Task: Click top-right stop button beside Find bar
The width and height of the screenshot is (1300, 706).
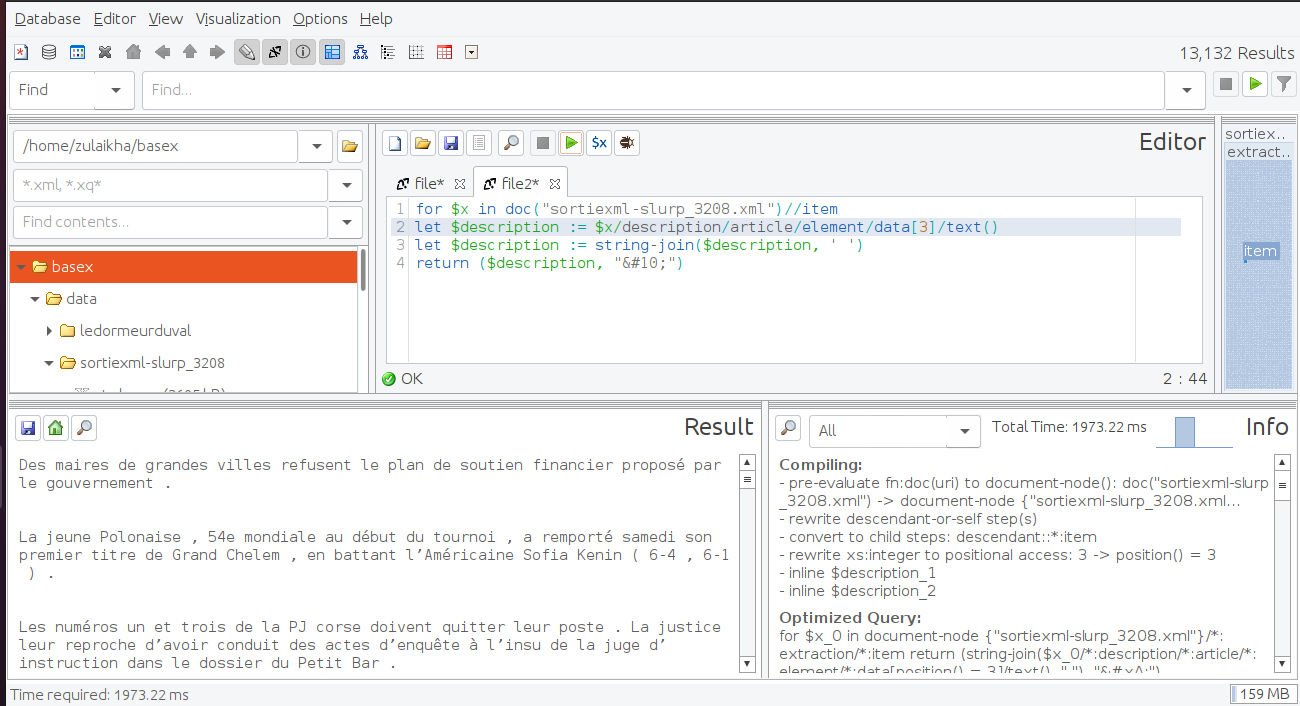Action: point(1226,84)
